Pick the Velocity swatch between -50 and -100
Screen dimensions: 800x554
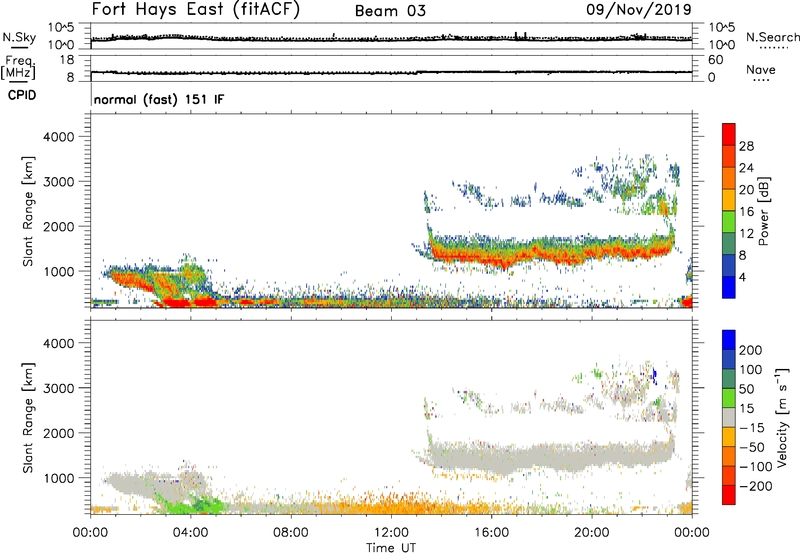pos(729,456)
